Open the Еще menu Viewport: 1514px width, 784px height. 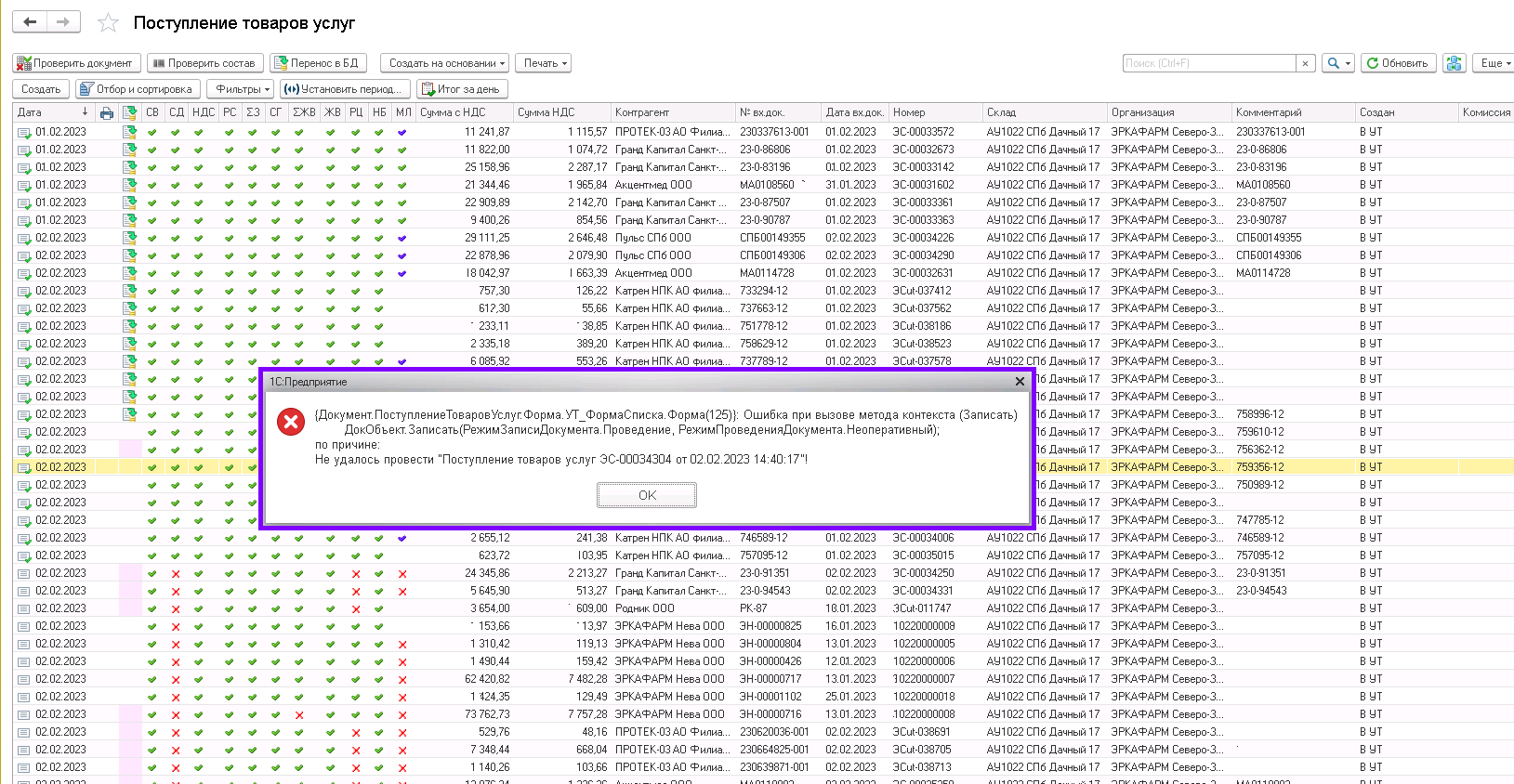(x=1494, y=63)
